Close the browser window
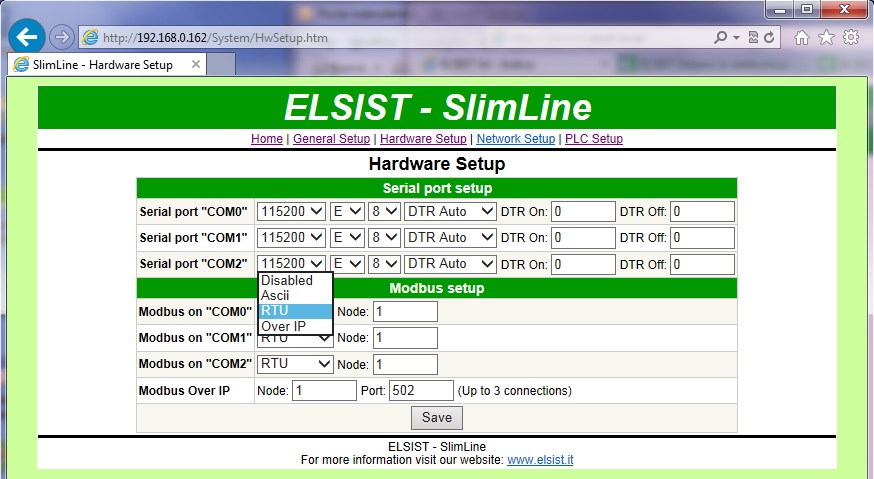 click(x=844, y=9)
